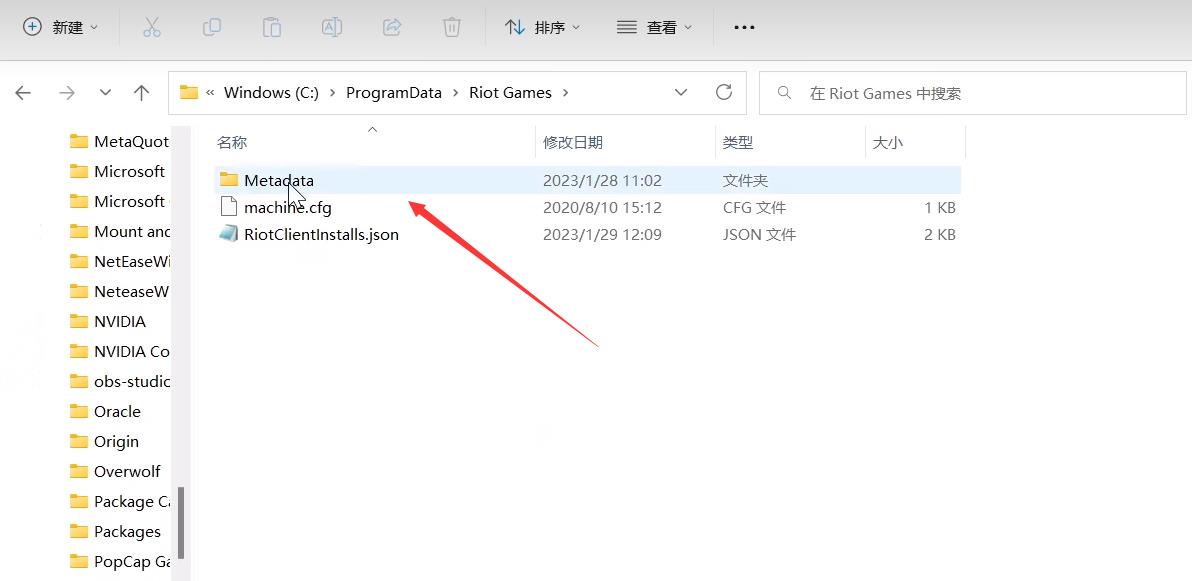Open recent locations chevron
Viewport: 1192px width, 581px height.
pos(106,93)
